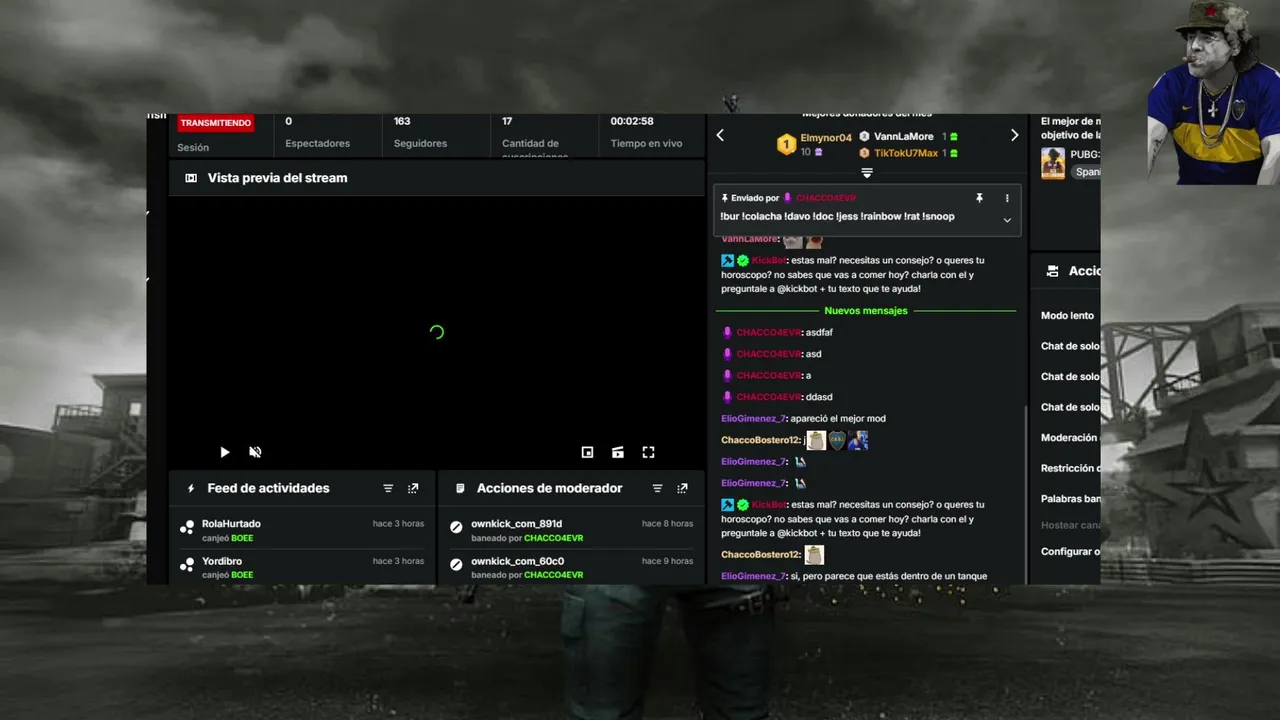This screenshot has width=1280, height=720.
Task: Click the reward icon beside Yordibro
Action: click(x=187, y=565)
